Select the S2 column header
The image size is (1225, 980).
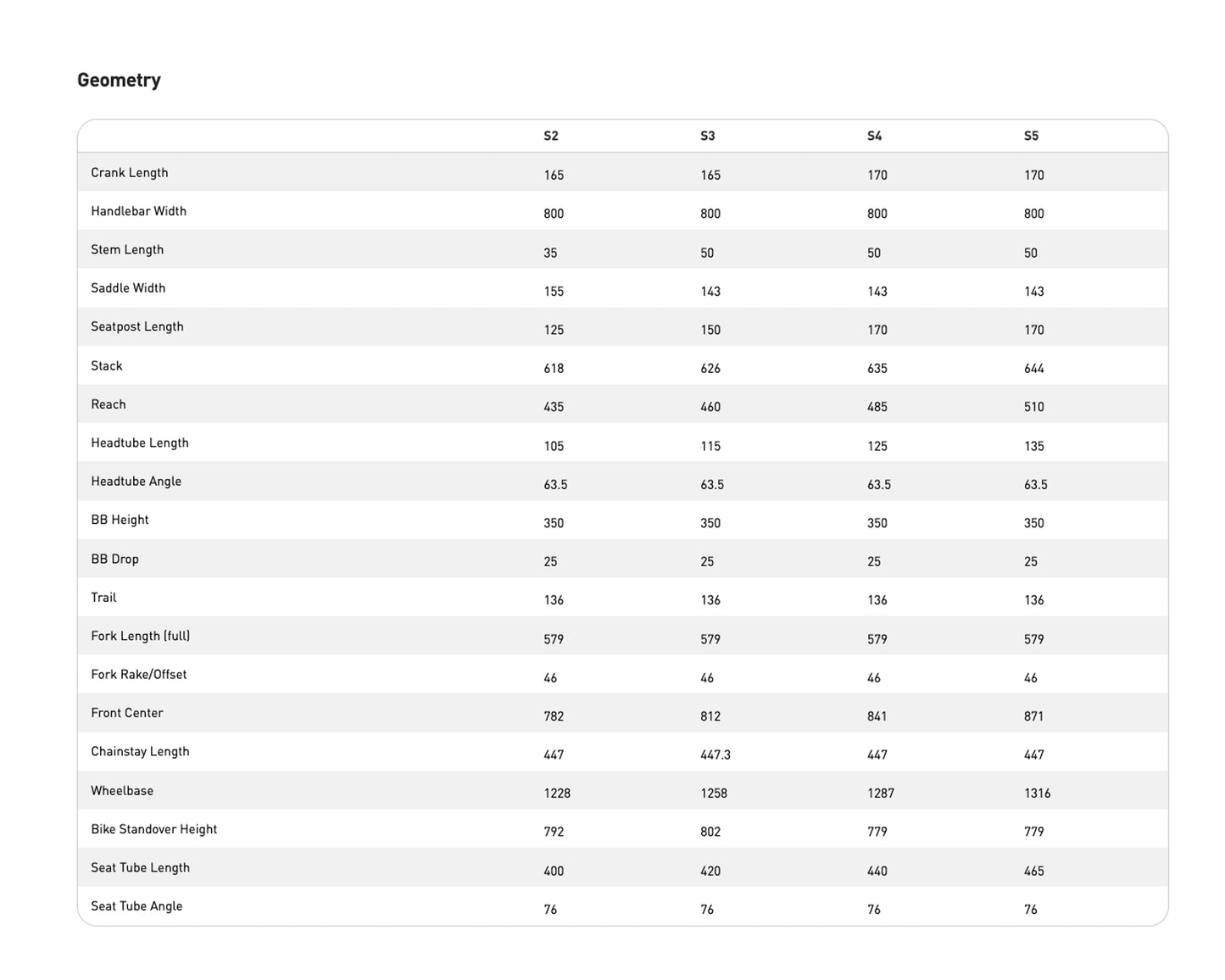pyautogui.click(x=551, y=136)
